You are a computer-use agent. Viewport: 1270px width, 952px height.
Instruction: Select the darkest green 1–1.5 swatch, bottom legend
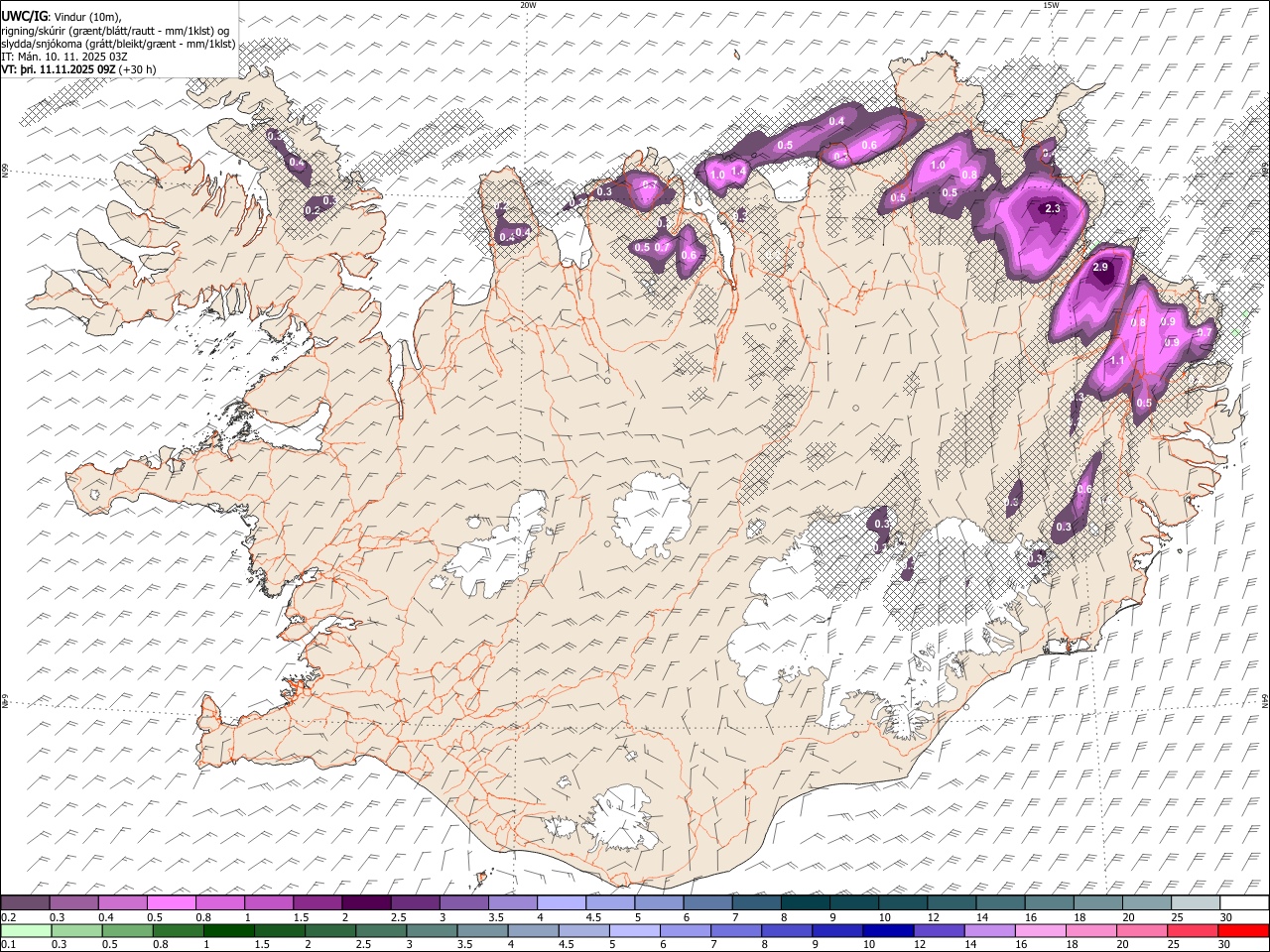point(228,930)
